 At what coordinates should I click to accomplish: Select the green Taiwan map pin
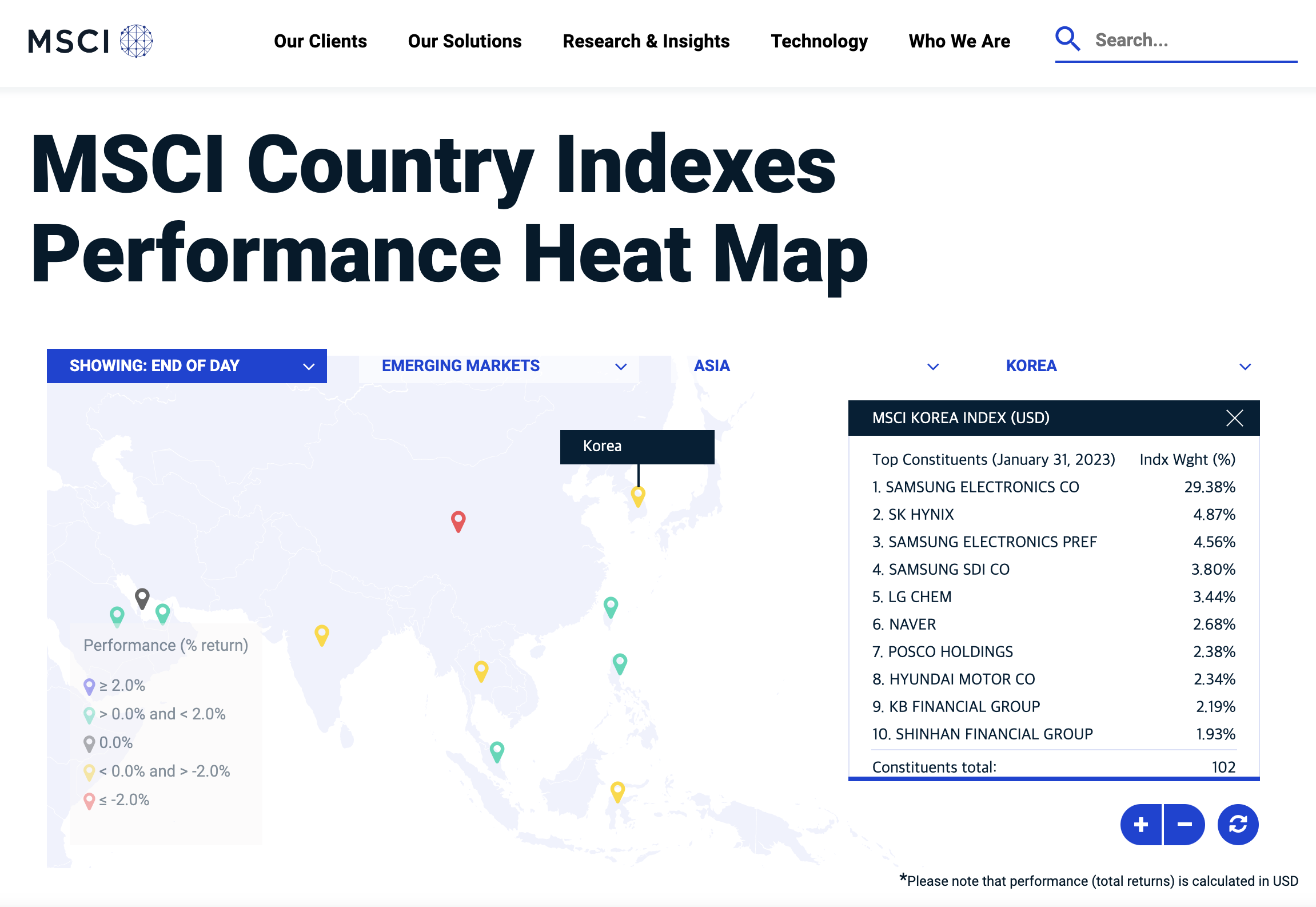click(611, 606)
